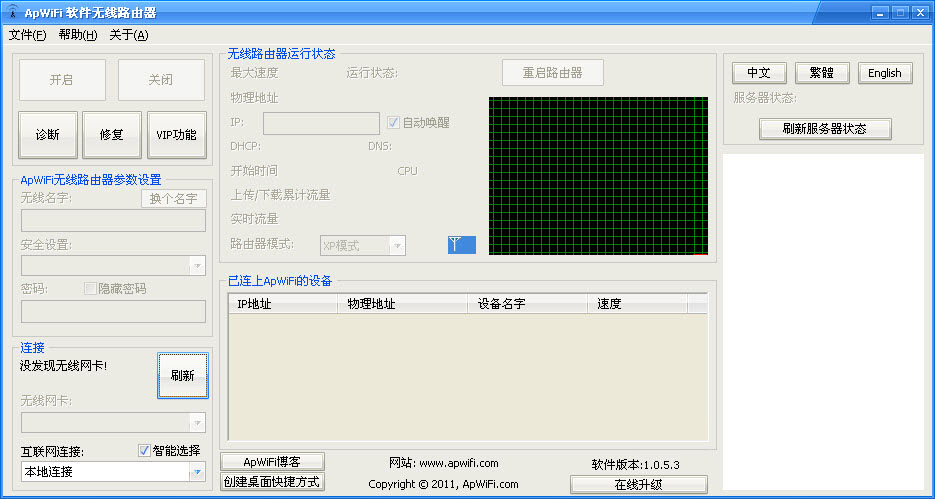Screen dimensions: 935x499
Task: Open the 关于(A) menu
Action: 128,35
